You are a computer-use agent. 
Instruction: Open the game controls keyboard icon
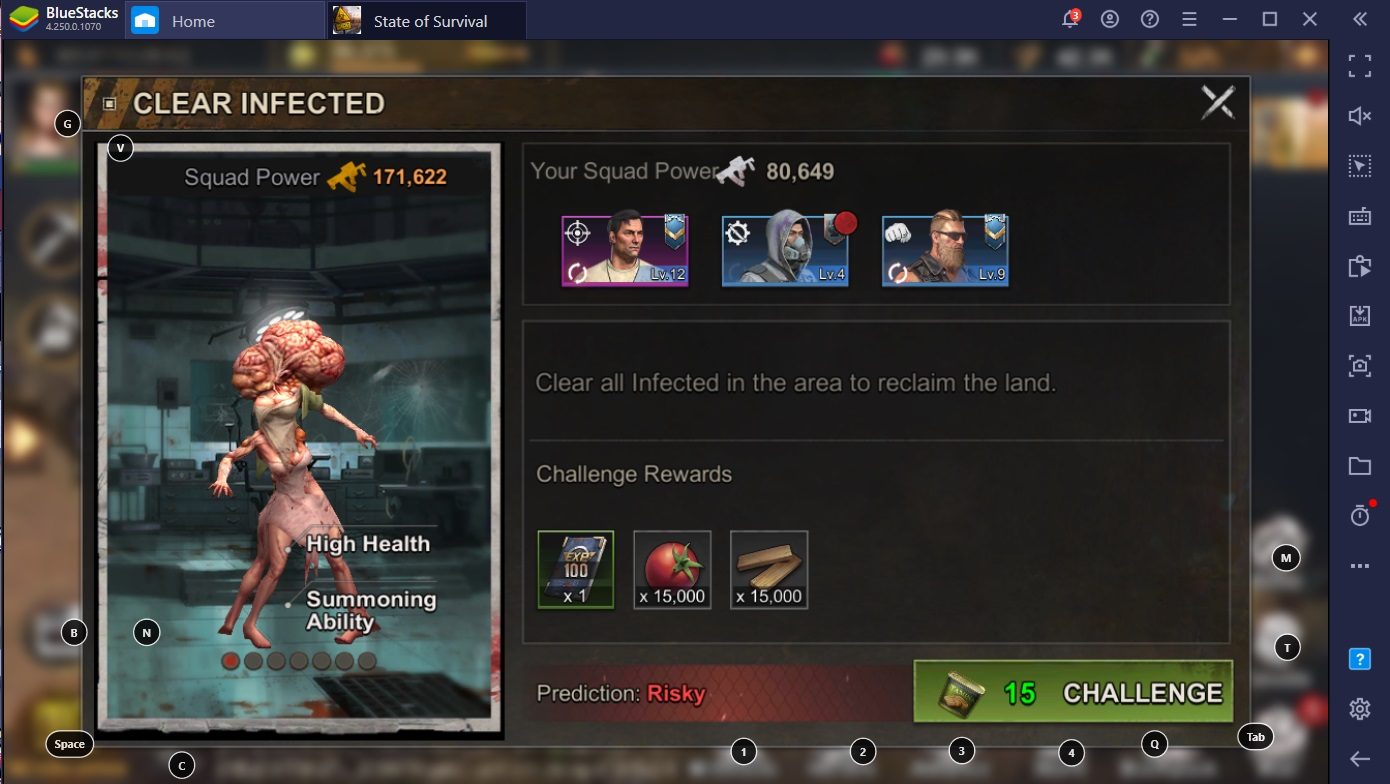[x=1359, y=216]
